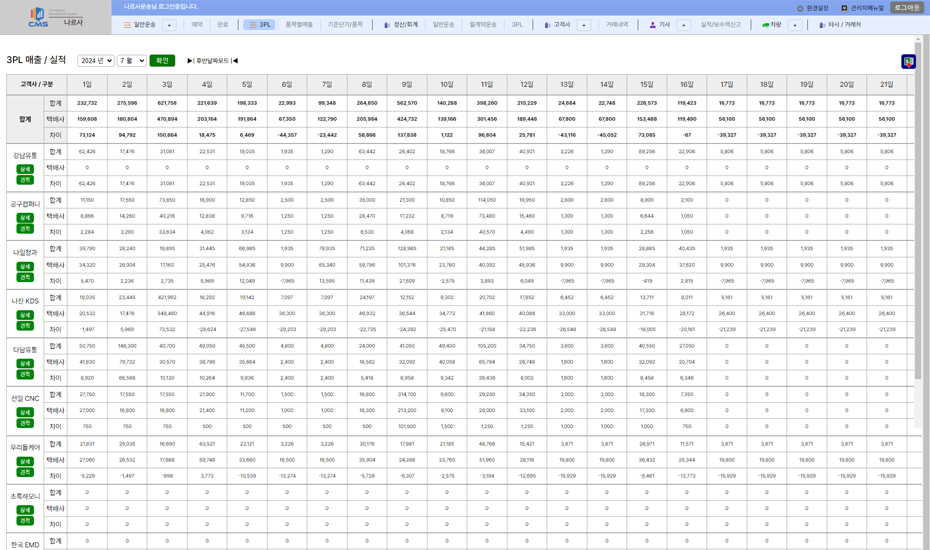930x550 pixels.
Task: Download the Excel export icon
Action: tap(908, 62)
